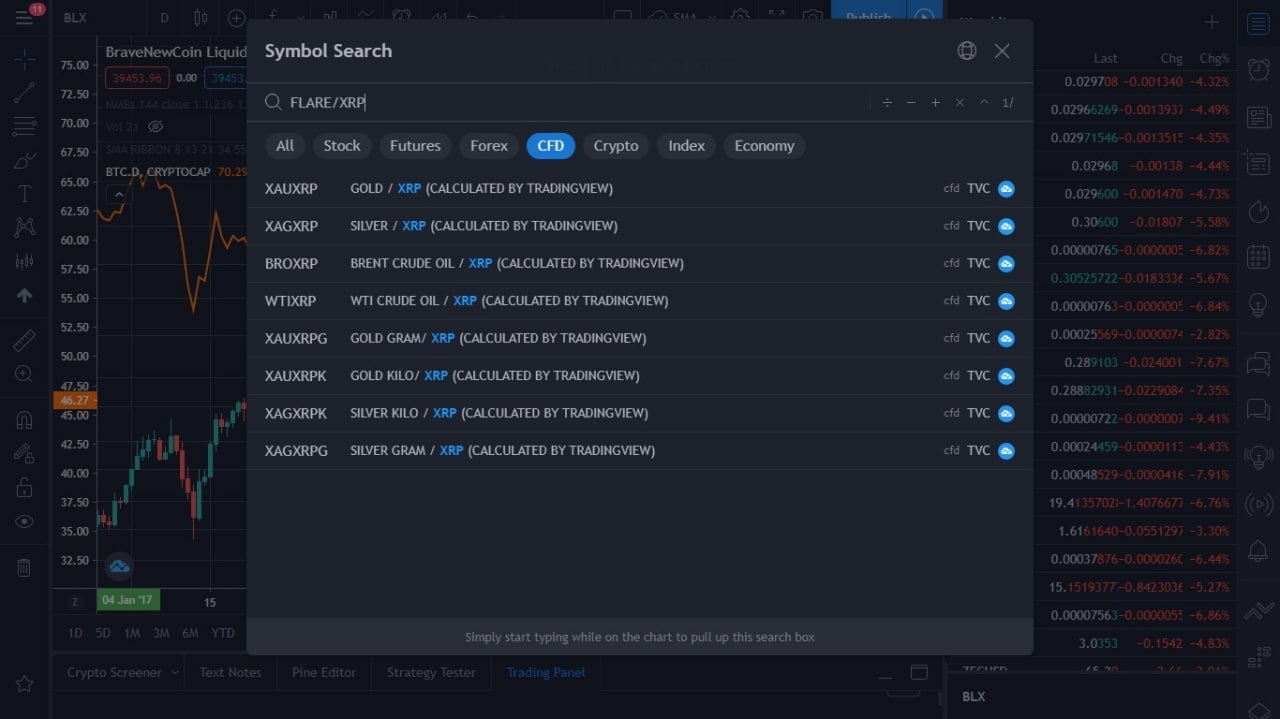
Task: Choose the XAGXRPK Silver Kilo result
Action: point(640,413)
